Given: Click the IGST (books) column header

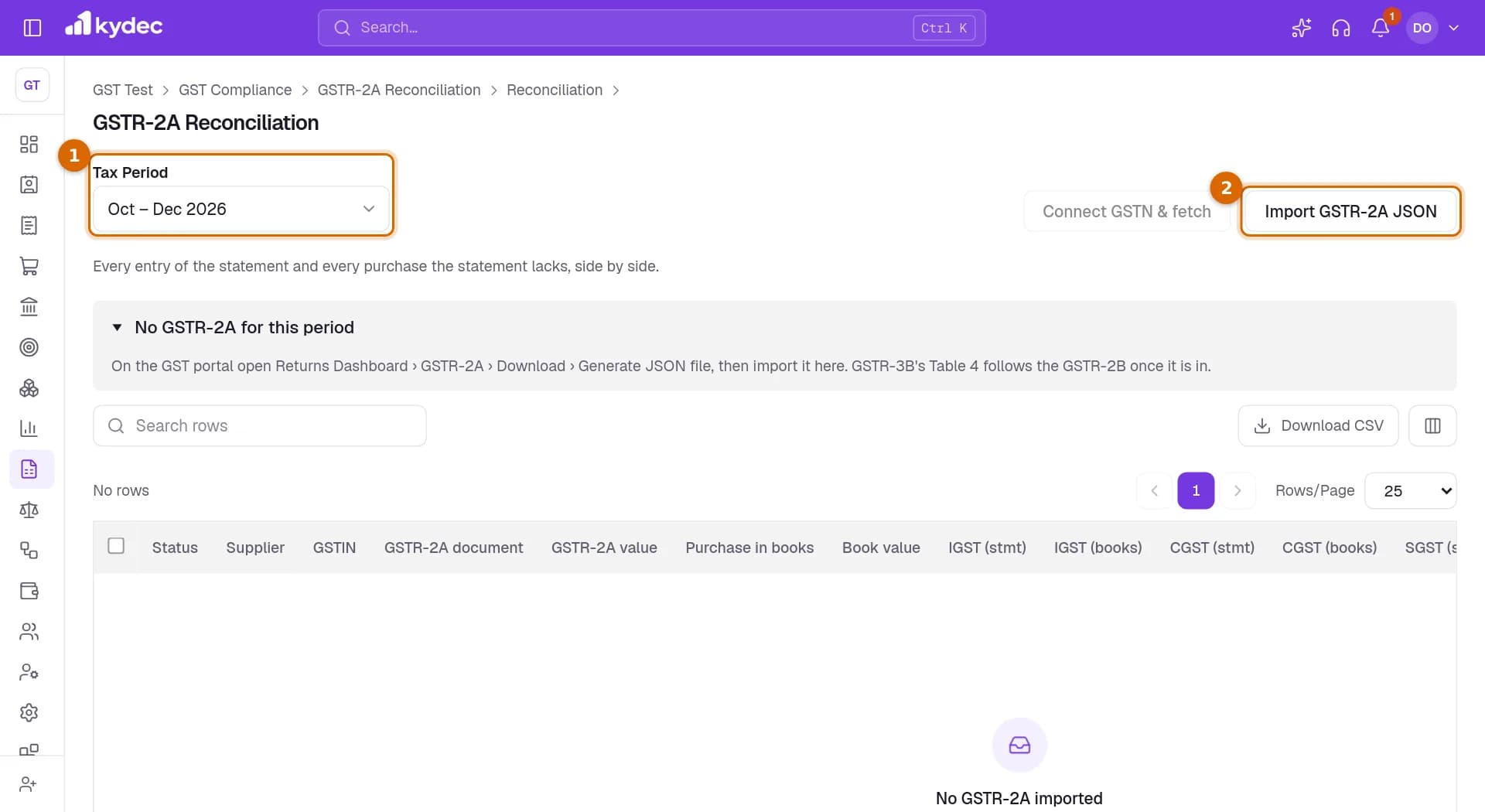Looking at the screenshot, I should tap(1098, 548).
